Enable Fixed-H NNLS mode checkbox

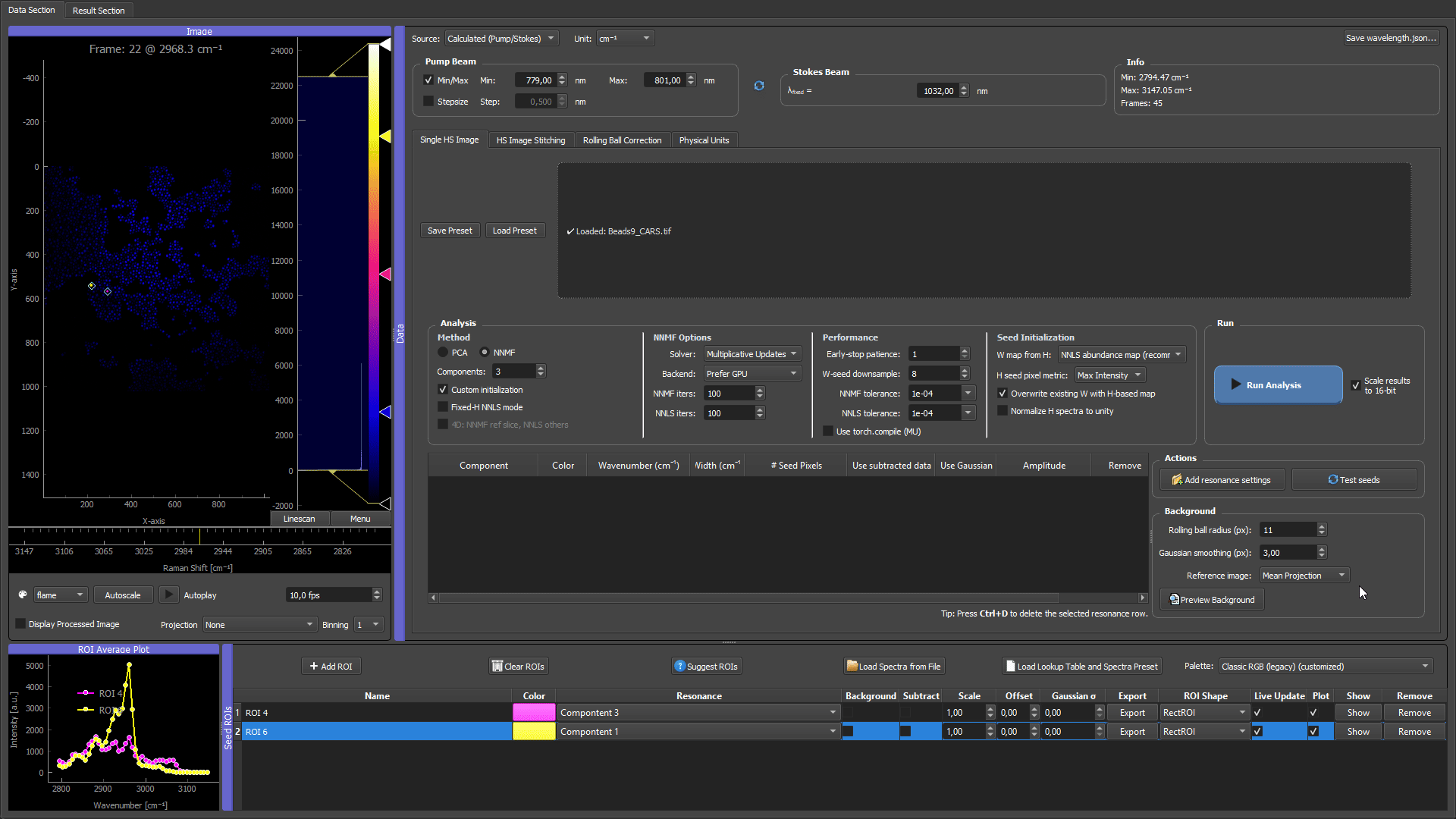443,407
